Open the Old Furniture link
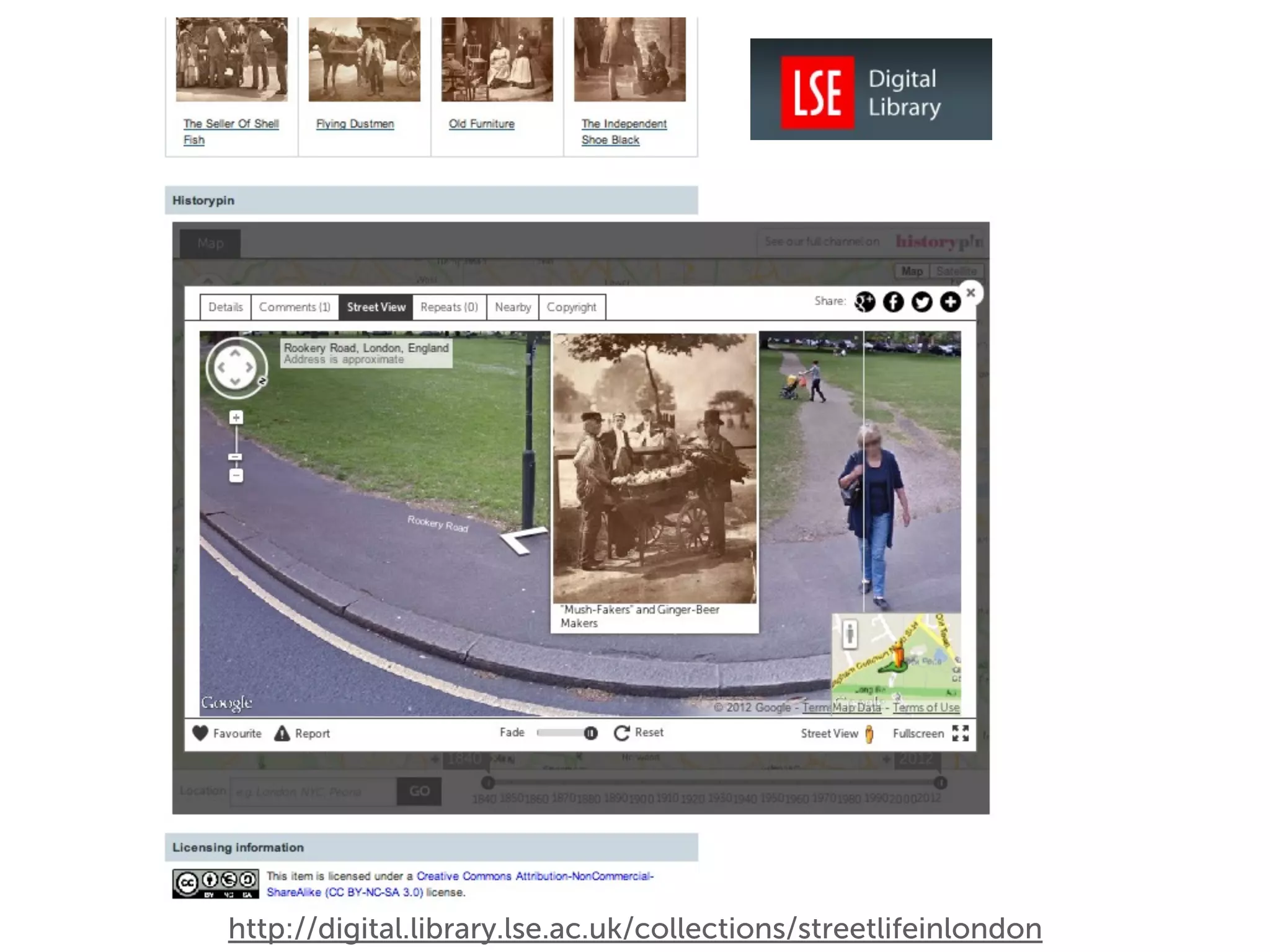This screenshot has height=952, width=1270. (482, 124)
